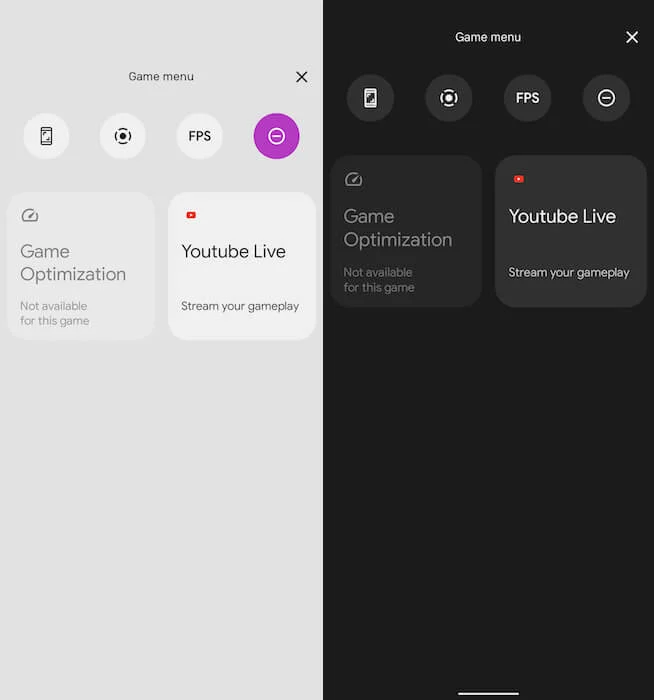Image resolution: width=654 pixels, height=700 pixels.
Task: Open the Game Optimization card in the light menu
Action: [81, 266]
